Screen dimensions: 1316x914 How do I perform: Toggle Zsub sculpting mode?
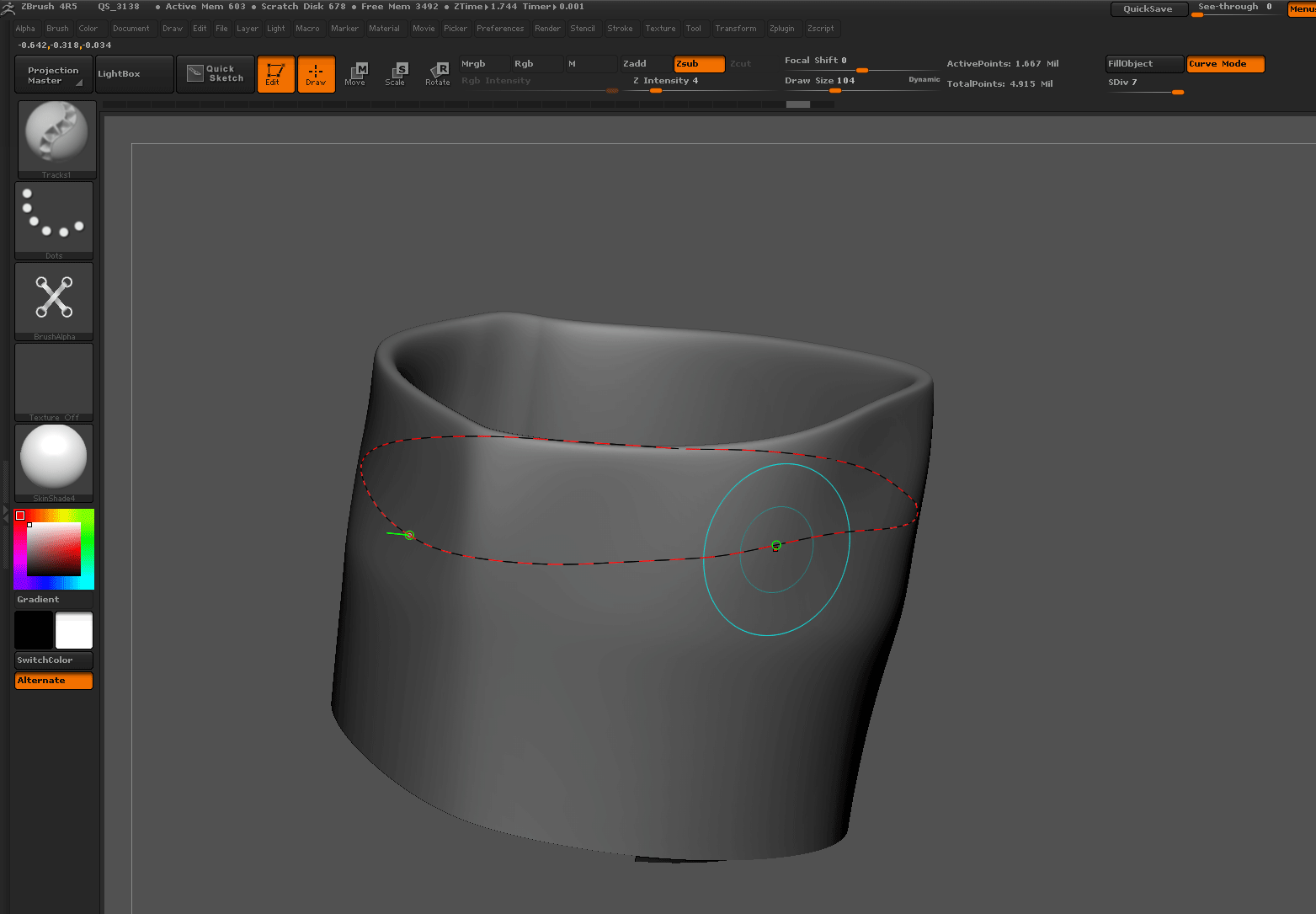coord(698,64)
